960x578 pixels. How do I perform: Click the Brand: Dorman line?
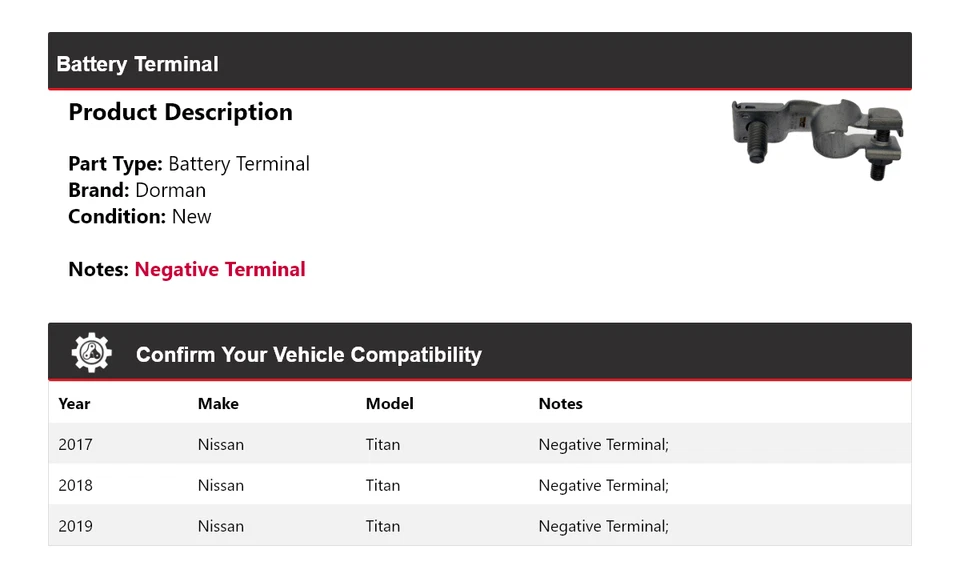[137, 190]
